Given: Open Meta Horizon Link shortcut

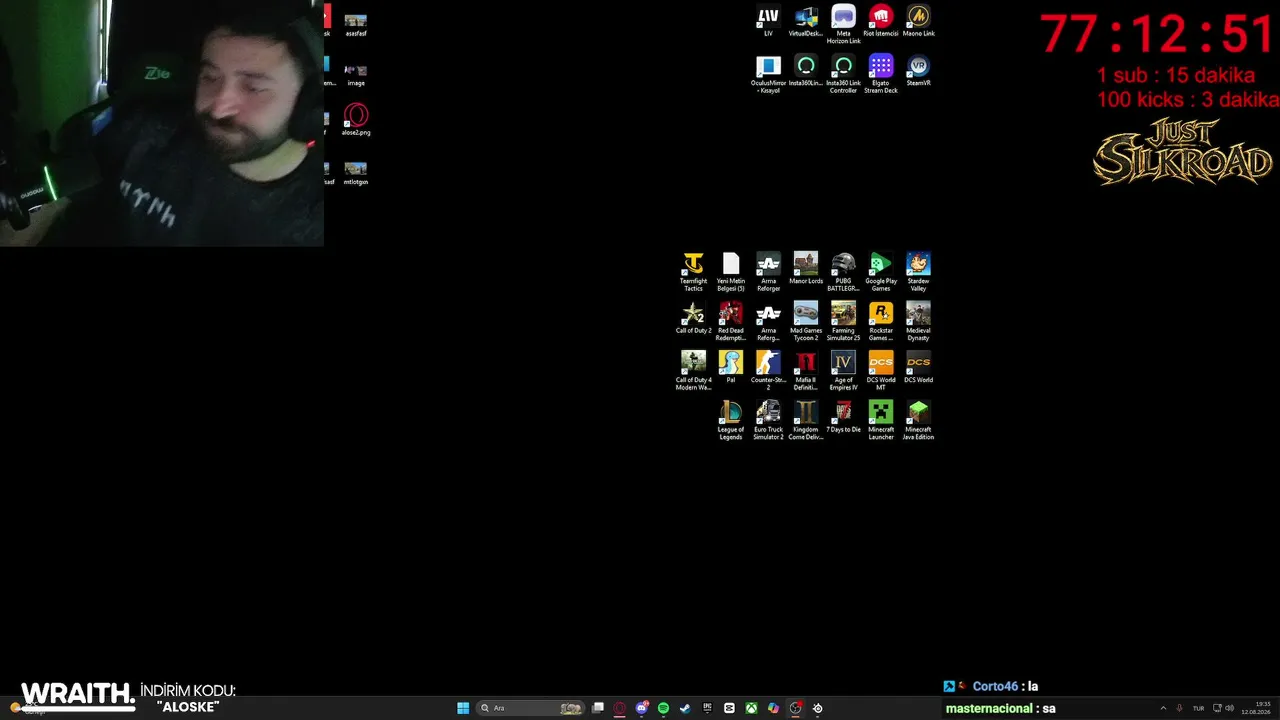Looking at the screenshot, I should 843,25.
